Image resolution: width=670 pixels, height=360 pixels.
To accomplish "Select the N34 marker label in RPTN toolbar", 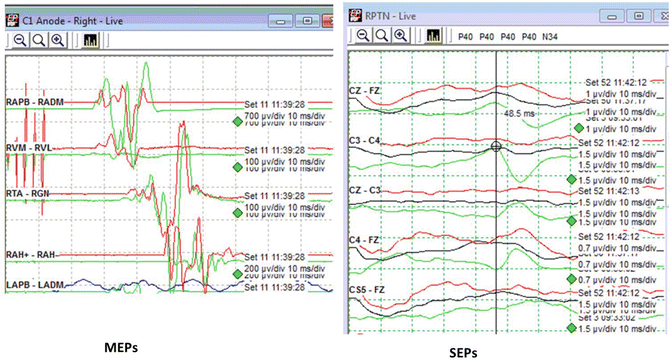I will [x=550, y=37].
